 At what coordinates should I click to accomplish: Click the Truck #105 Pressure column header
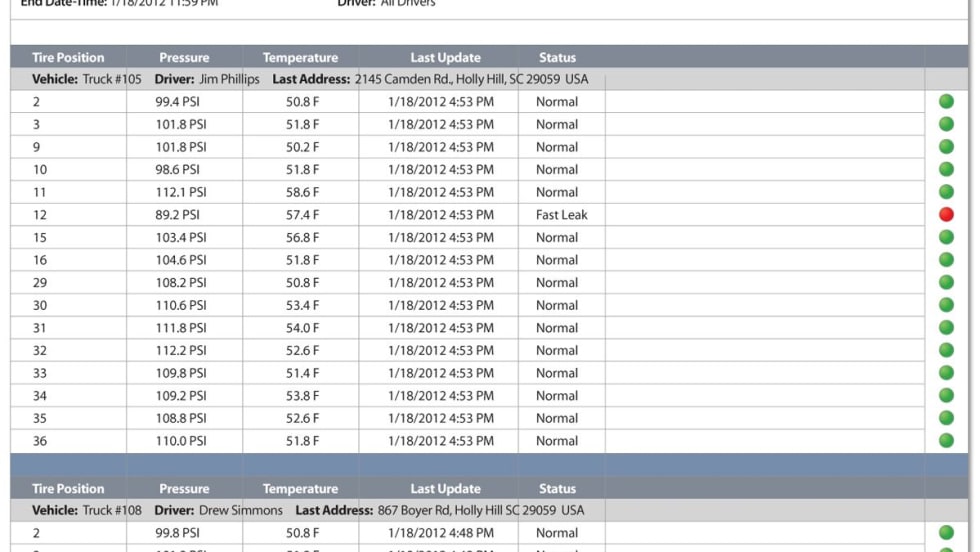pos(184,58)
